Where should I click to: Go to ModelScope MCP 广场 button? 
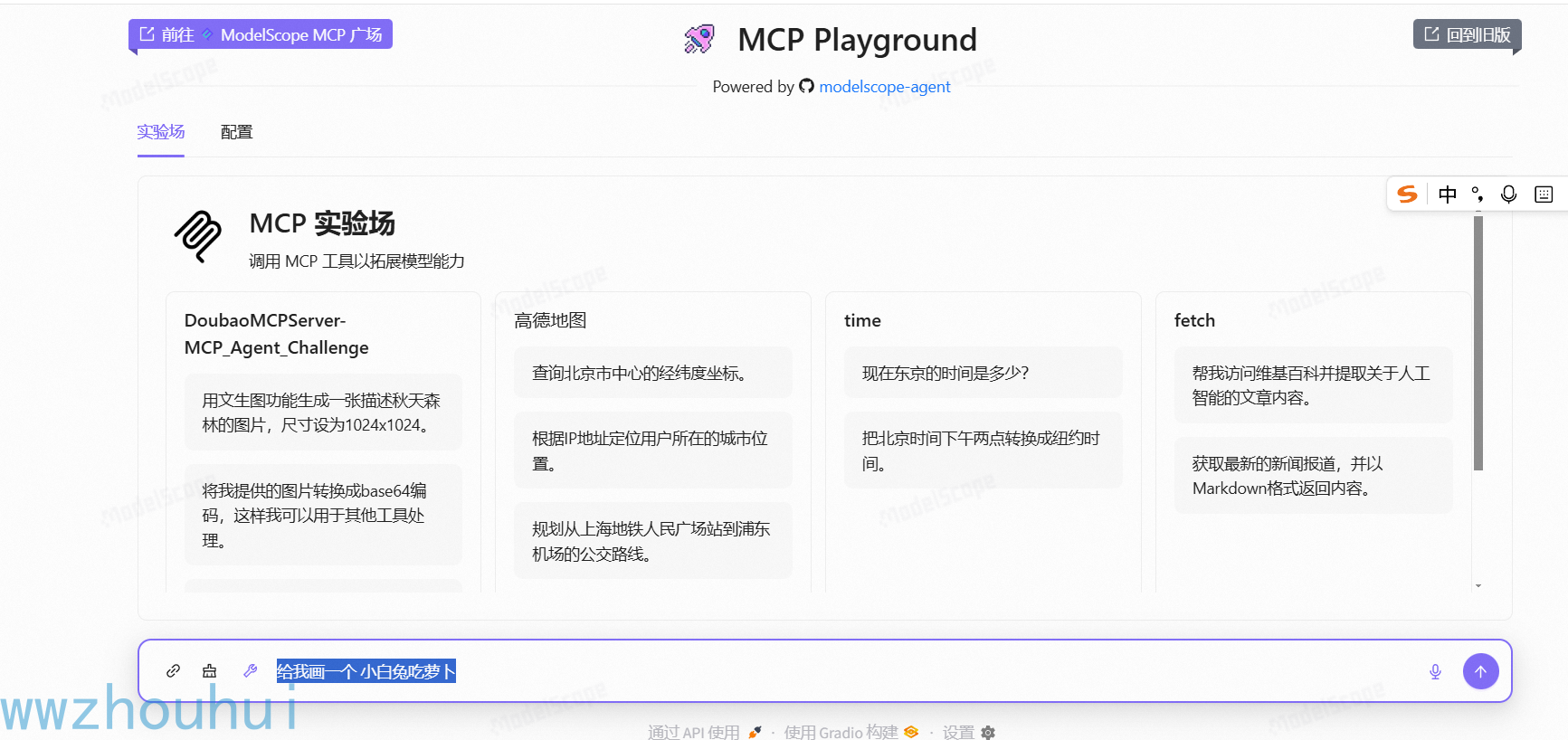[261, 34]
